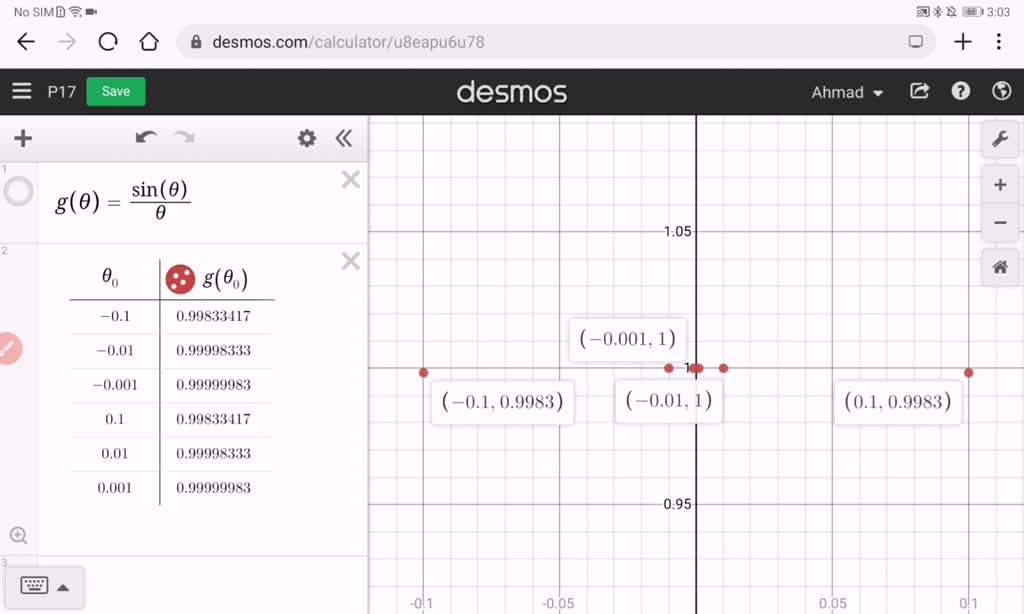
Task: Undo the last action
Action: [x=146, y=137]
